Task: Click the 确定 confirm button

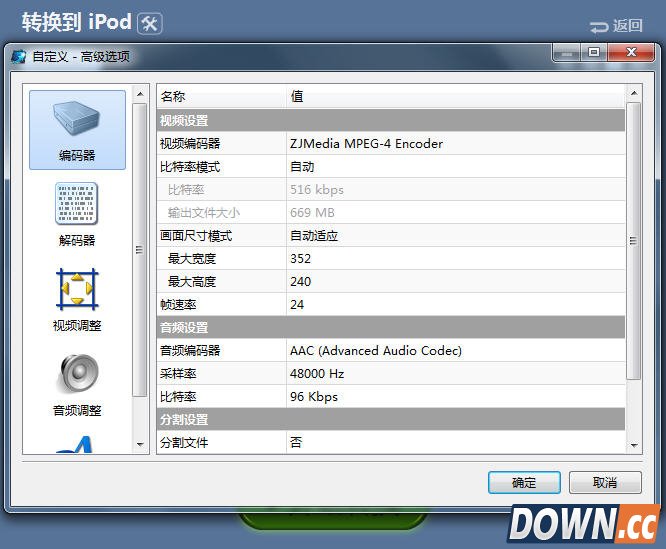Action: point(524,482)
